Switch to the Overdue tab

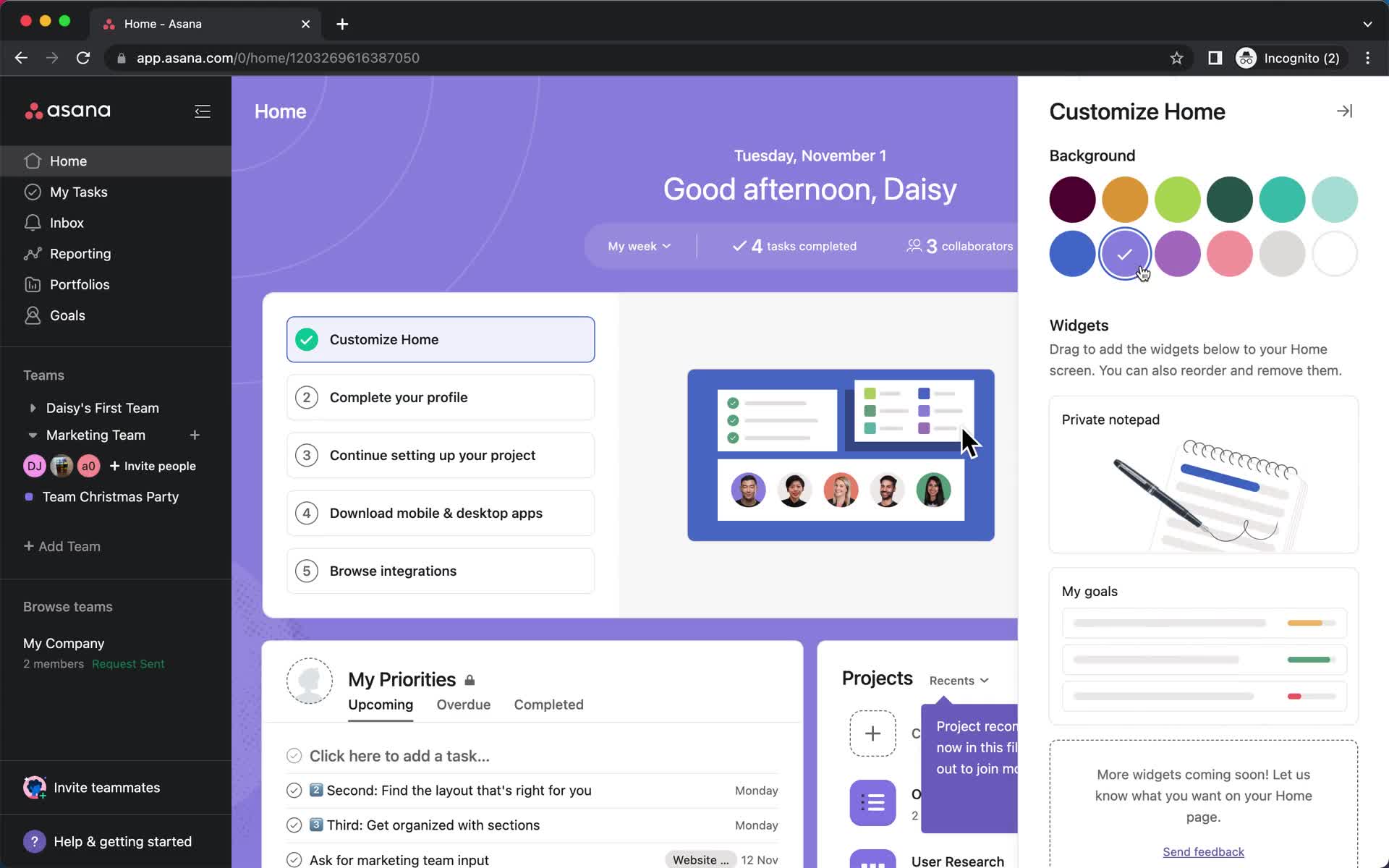[x=464, y=705]
